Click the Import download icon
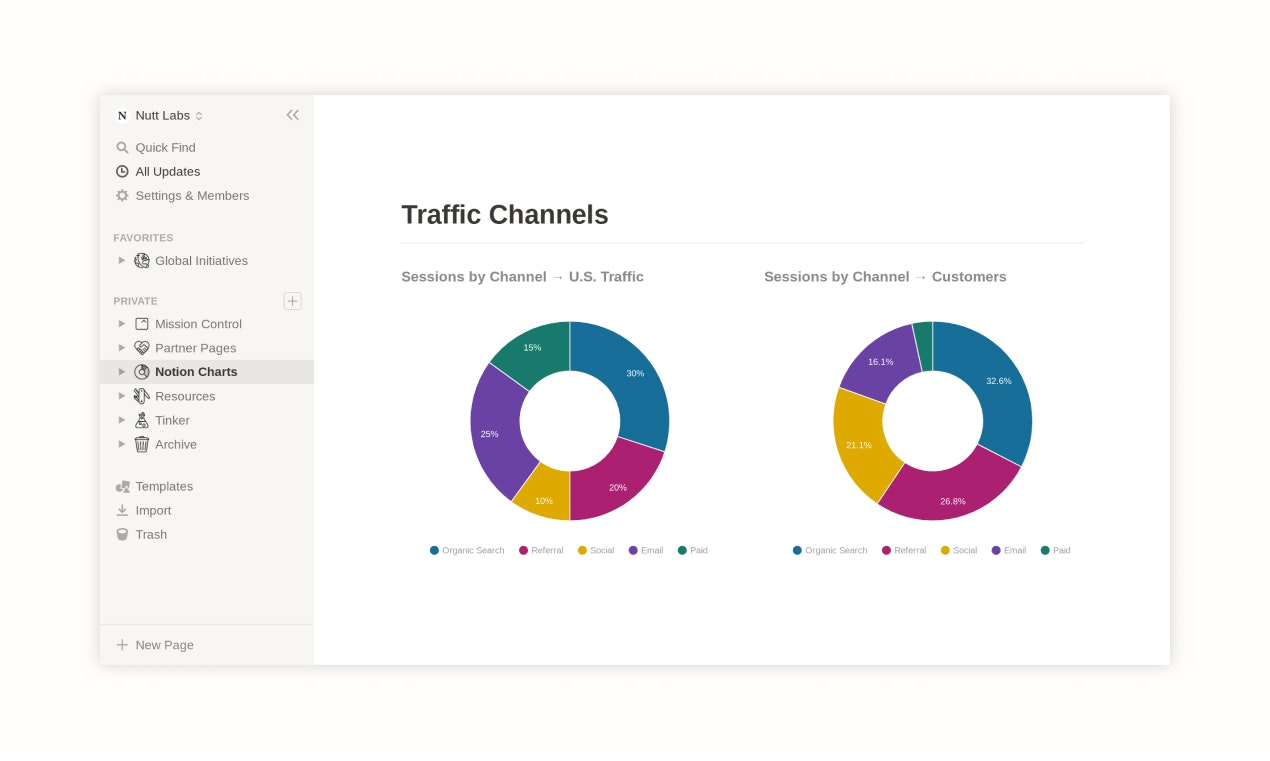The image size is (1270, 761). coord(122,510)
